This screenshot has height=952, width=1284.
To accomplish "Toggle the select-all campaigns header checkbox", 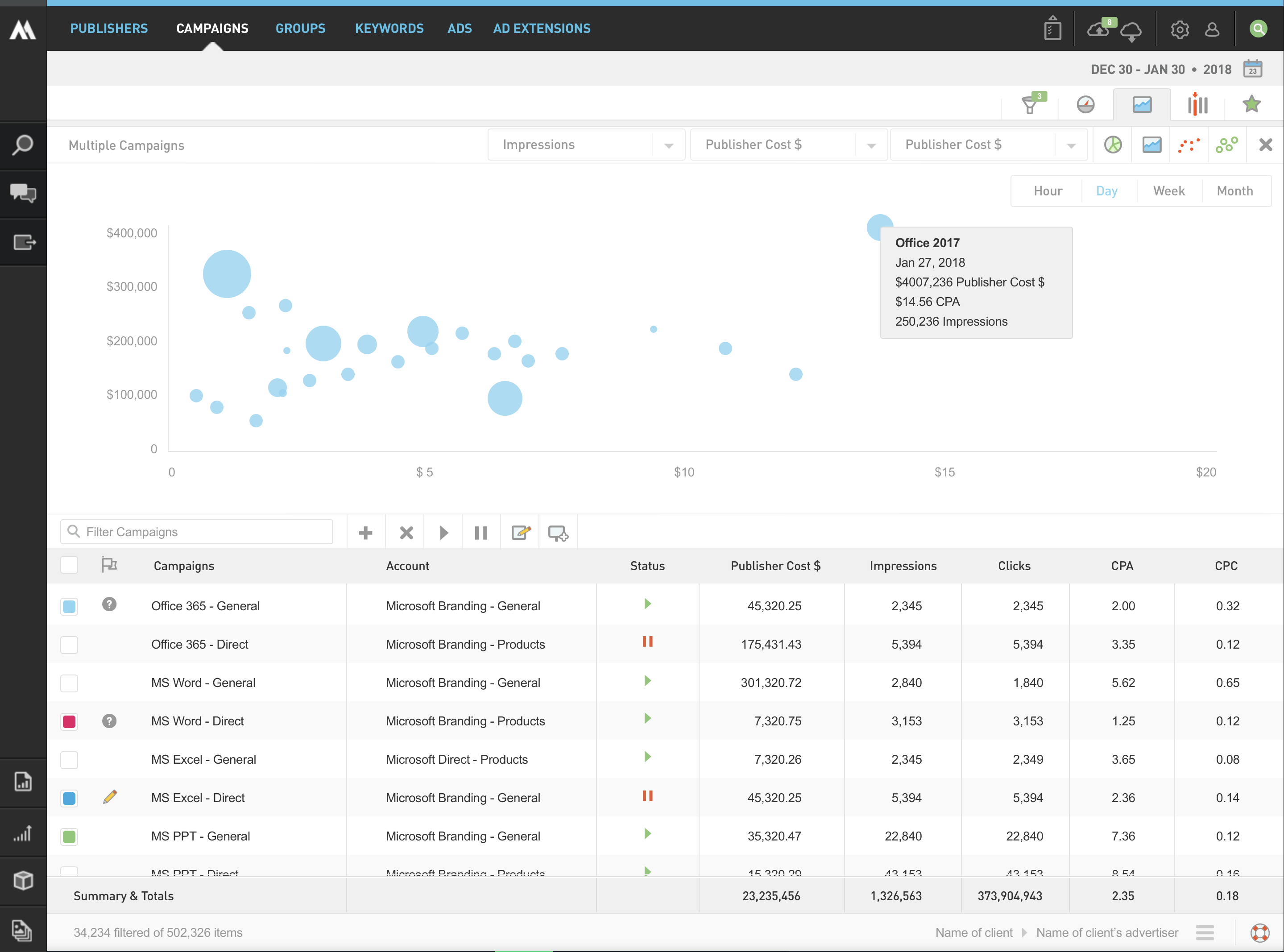I will [69, 565].
